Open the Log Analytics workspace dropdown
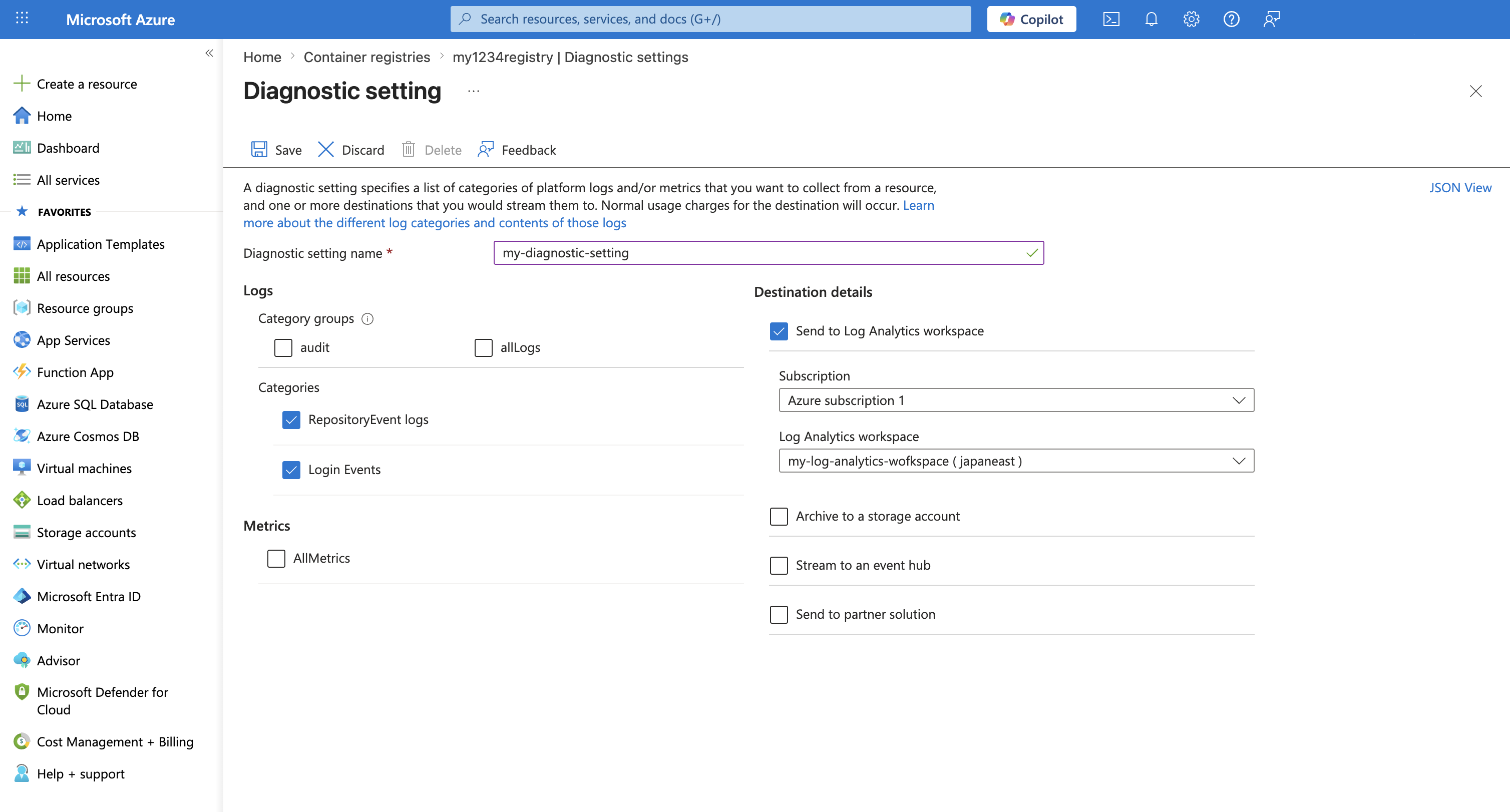The width and height of the screenshot is (1510, 812). (1016, 461)
